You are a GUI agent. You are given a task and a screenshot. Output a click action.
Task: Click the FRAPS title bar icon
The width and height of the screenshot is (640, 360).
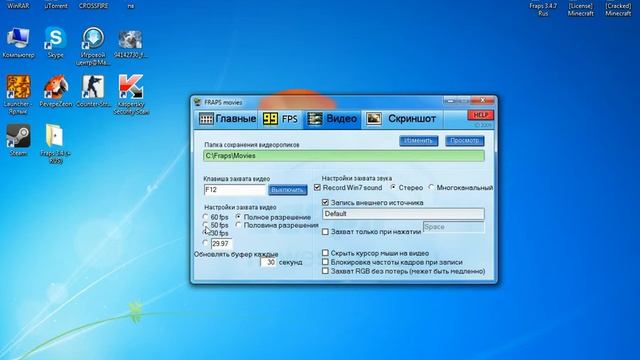[x=198, y=102]
